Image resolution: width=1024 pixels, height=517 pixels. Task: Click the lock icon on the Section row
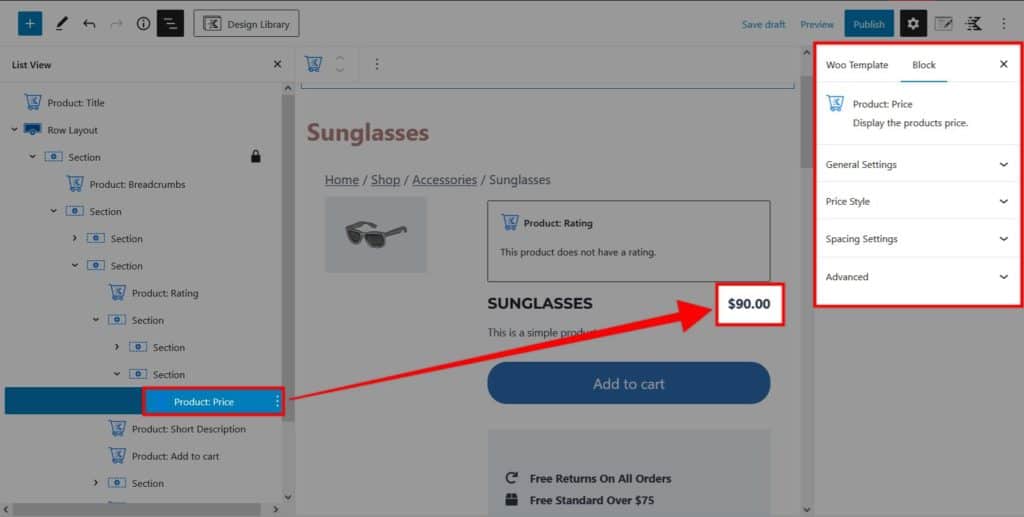coord(256,156)
